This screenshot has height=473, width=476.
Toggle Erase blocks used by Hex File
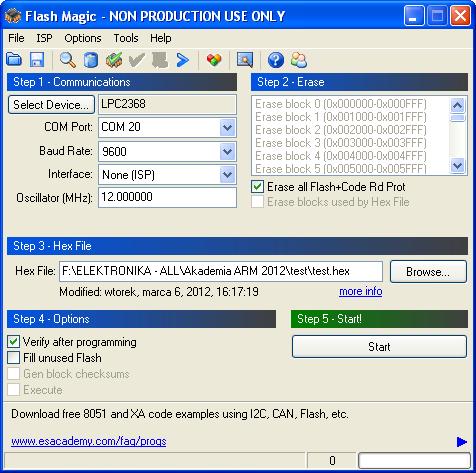click(x=257, y=202)
